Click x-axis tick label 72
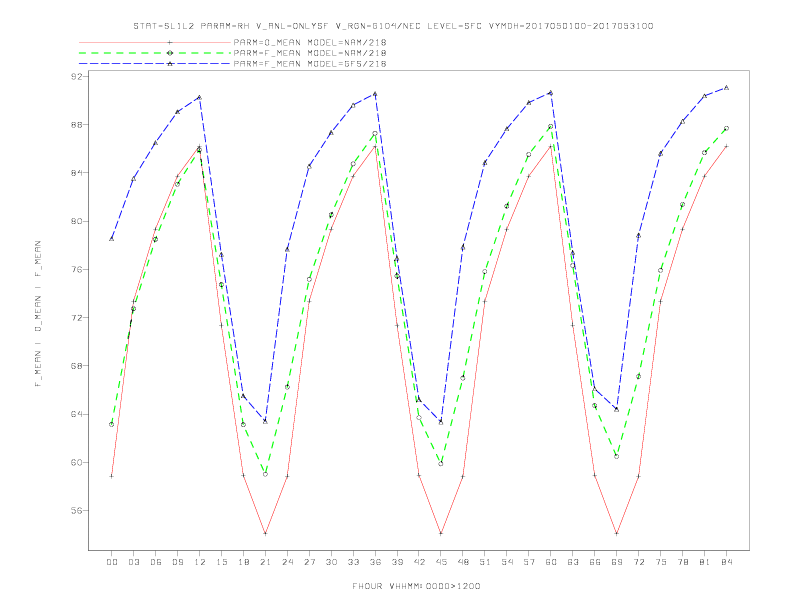 click(x=639, y=562)
